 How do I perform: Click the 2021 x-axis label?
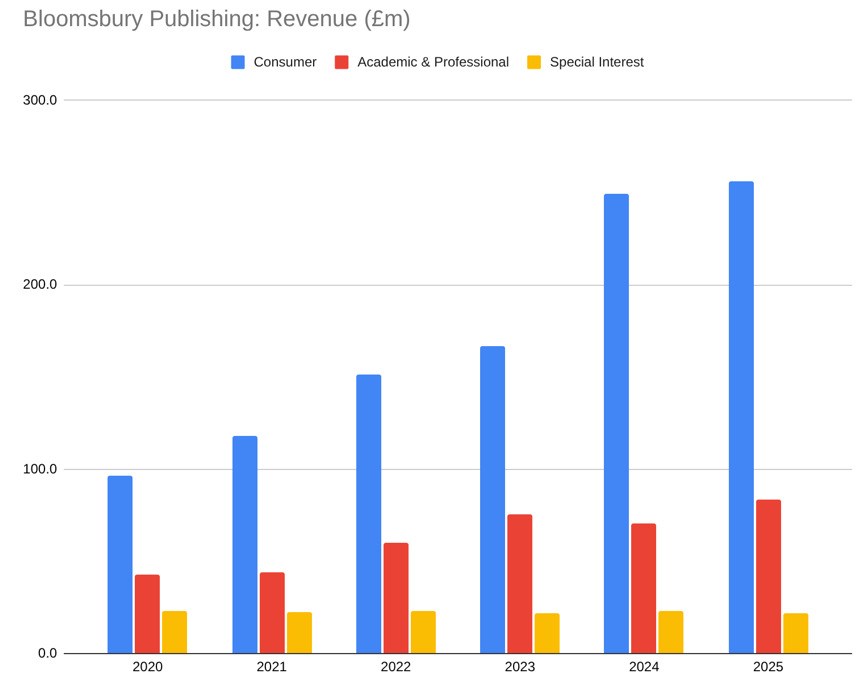point(271,667)
